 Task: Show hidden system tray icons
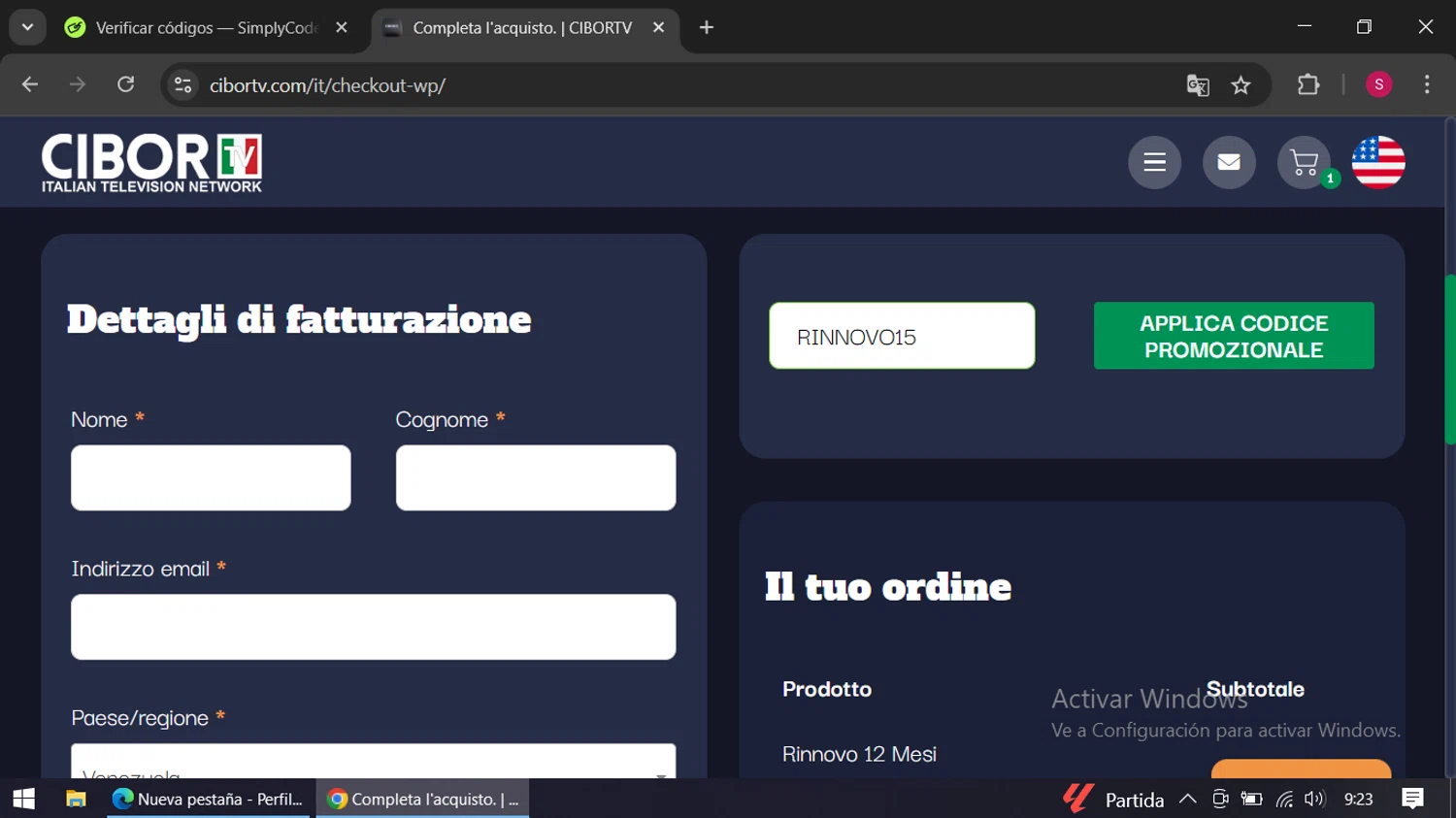point(1187,799)
